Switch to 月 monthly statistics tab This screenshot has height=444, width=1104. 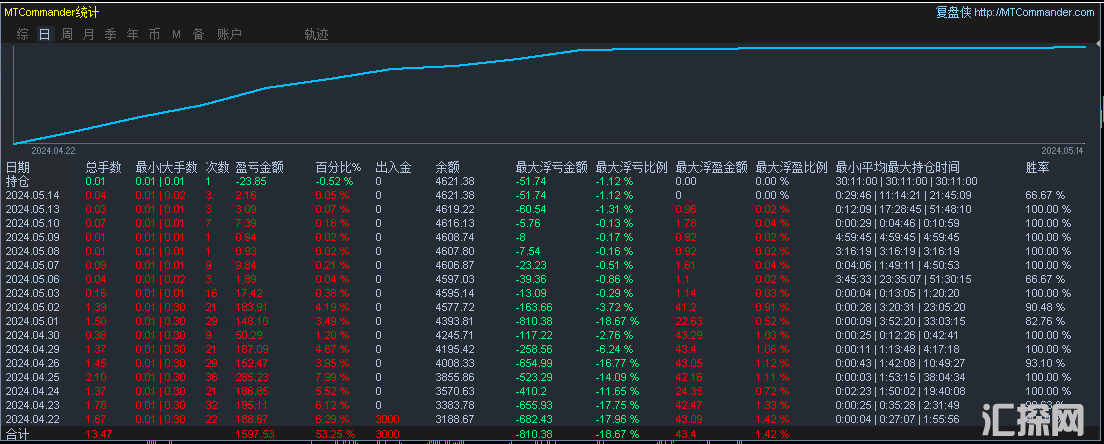click(x=88, y=34)
